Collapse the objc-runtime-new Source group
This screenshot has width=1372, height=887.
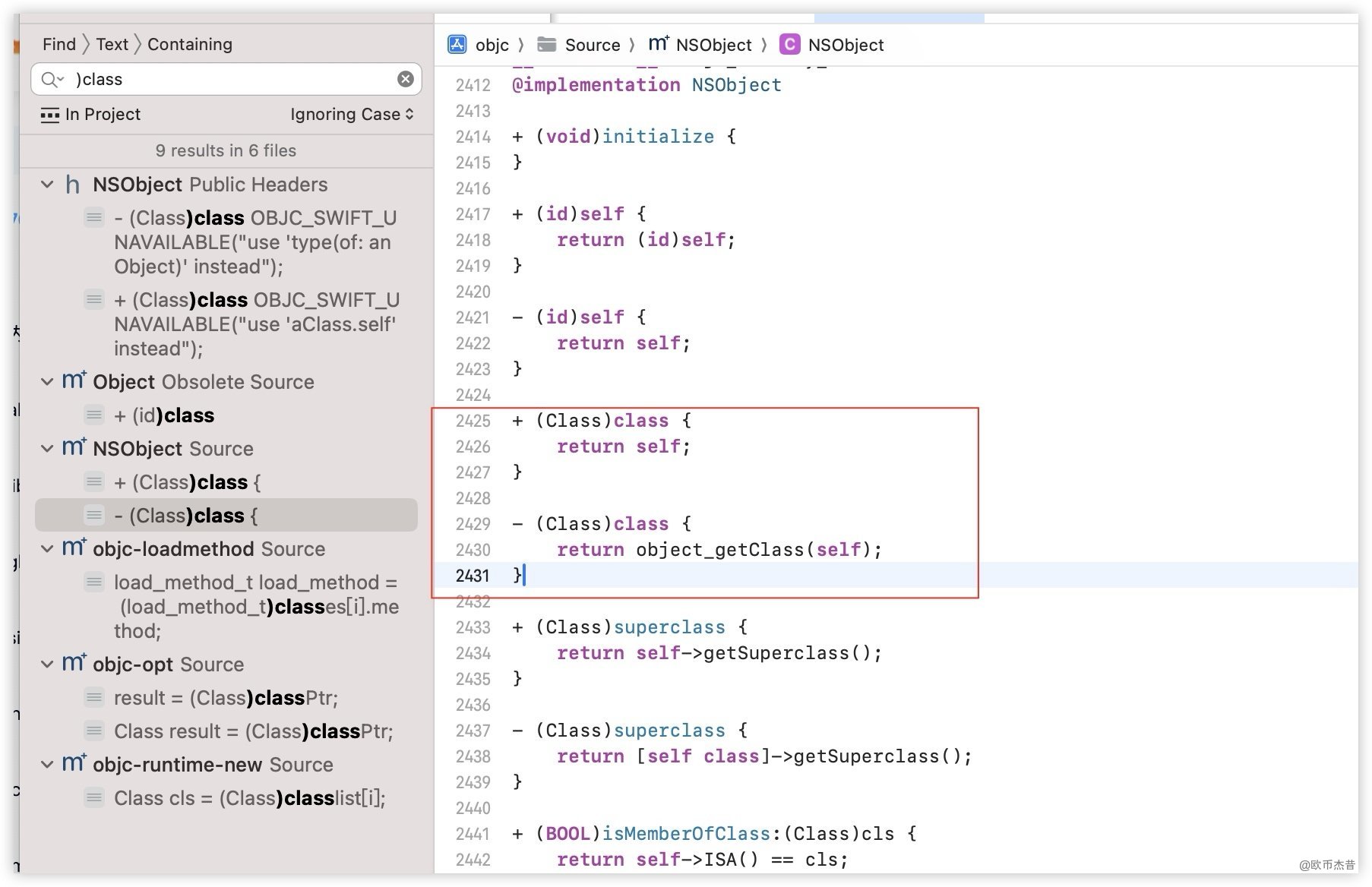pos(47,765)
